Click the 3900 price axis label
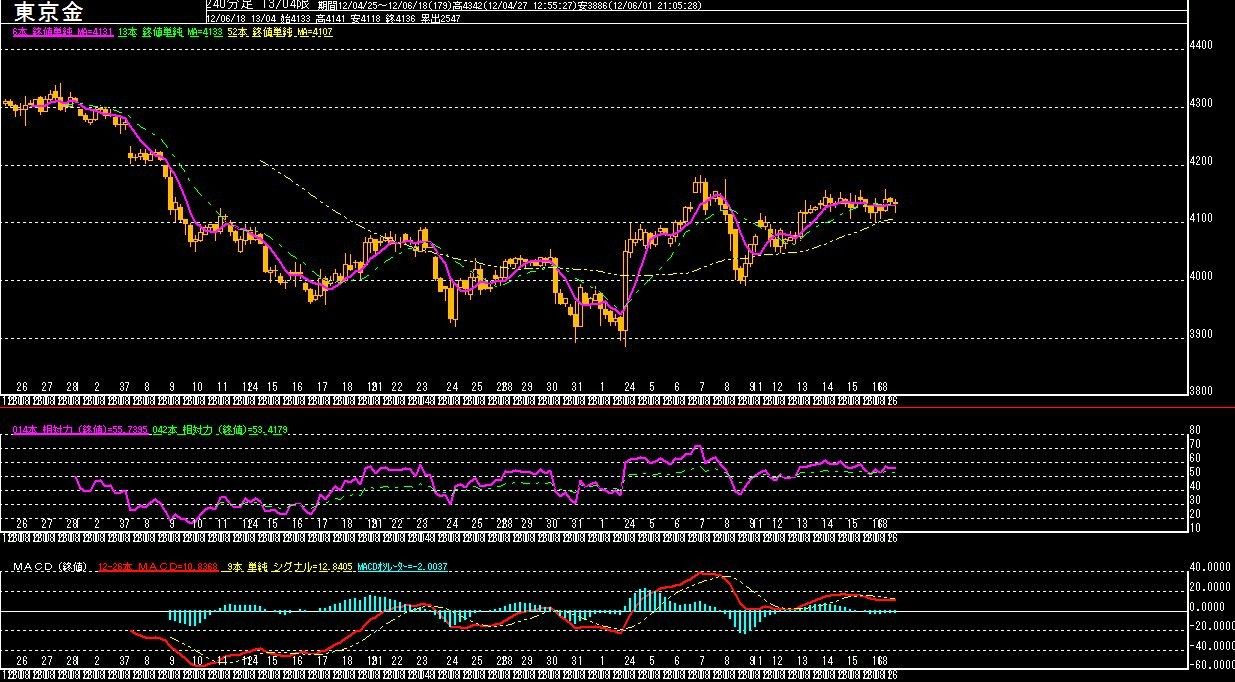This screenshot has height=682, width=1235. point(1200,334)
